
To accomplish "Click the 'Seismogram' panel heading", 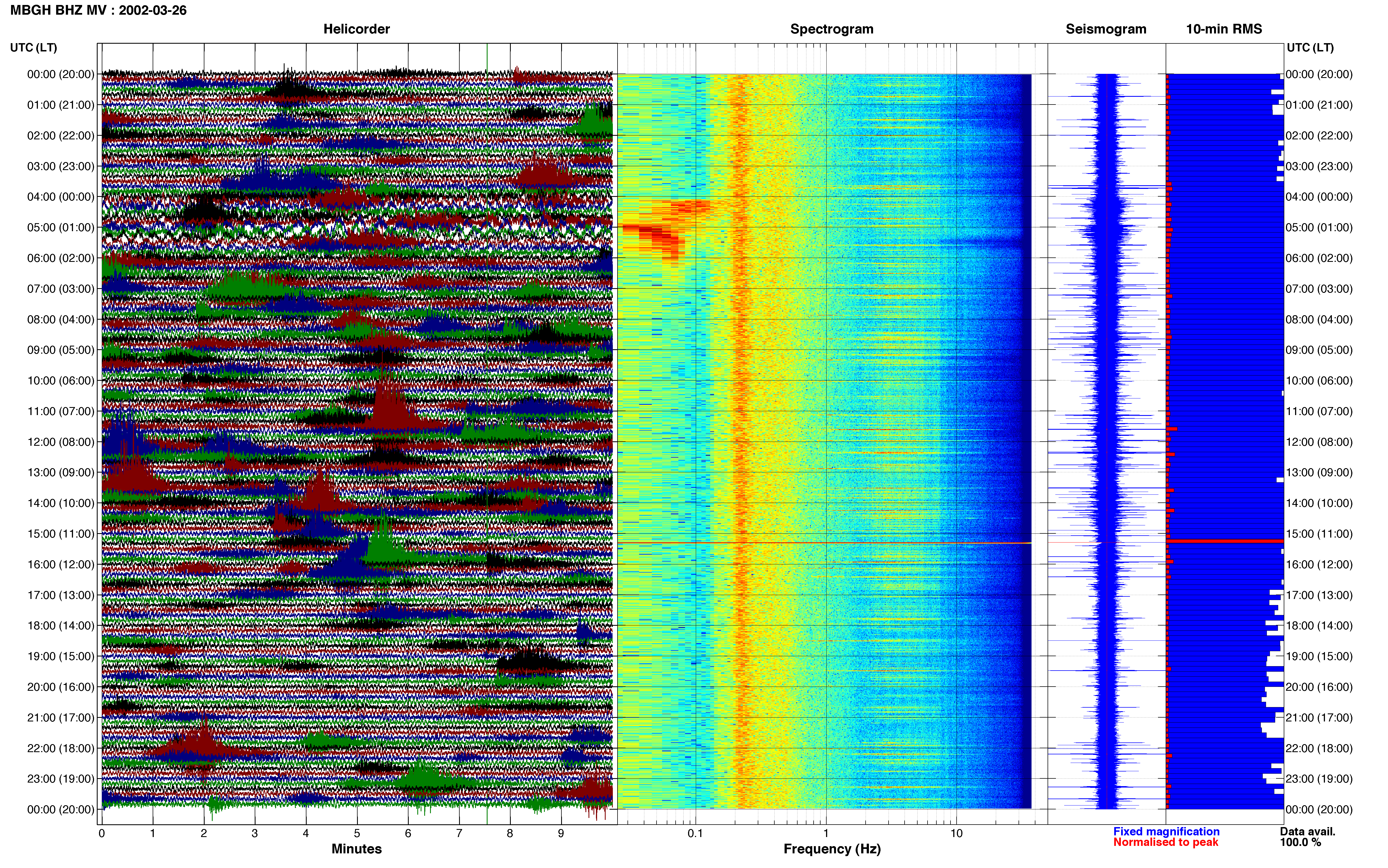I will pos(1106,29).
